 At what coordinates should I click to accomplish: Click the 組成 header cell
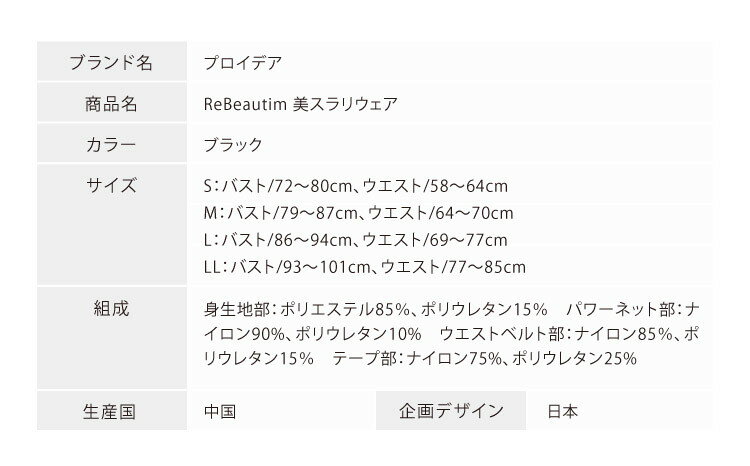pyautogui.click(x=111, y=308)
